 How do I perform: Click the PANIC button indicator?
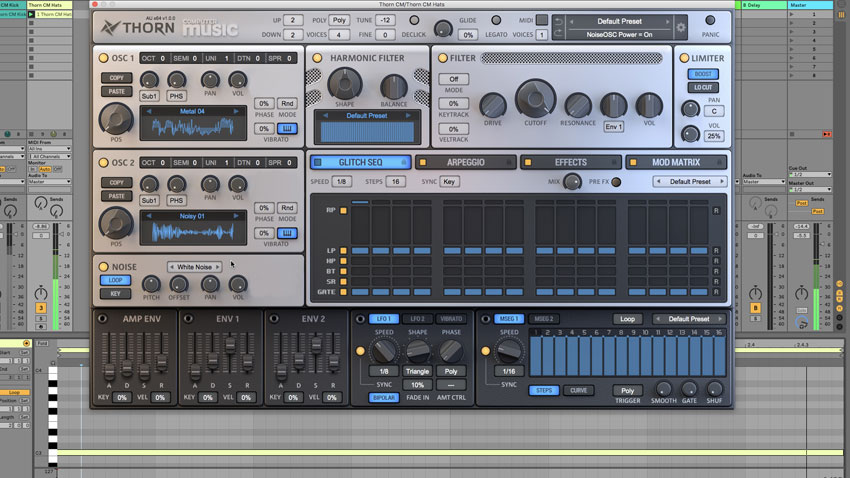pyautogui.click(x=710, y=19)
